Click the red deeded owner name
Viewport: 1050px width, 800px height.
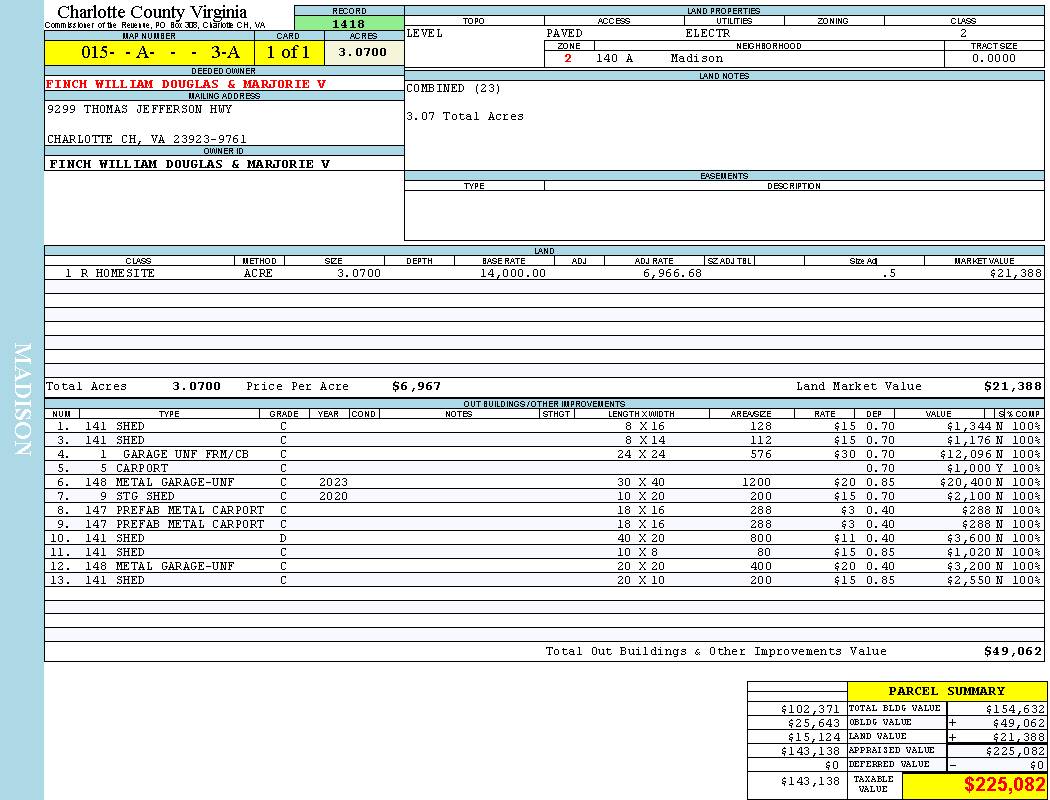(x=186, y=85)
